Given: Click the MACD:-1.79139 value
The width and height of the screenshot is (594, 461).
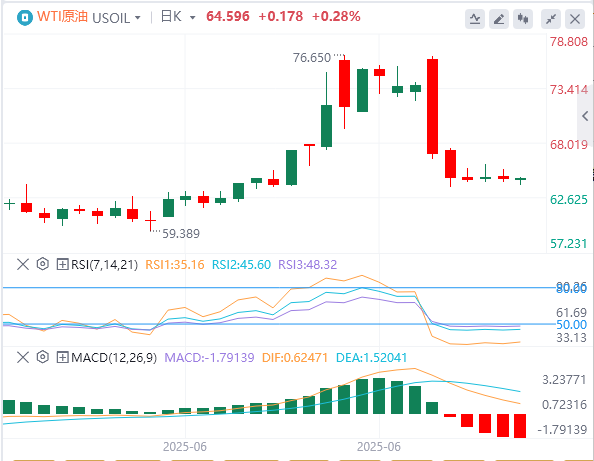Looking at the screenshot, I should coord(209,358).
